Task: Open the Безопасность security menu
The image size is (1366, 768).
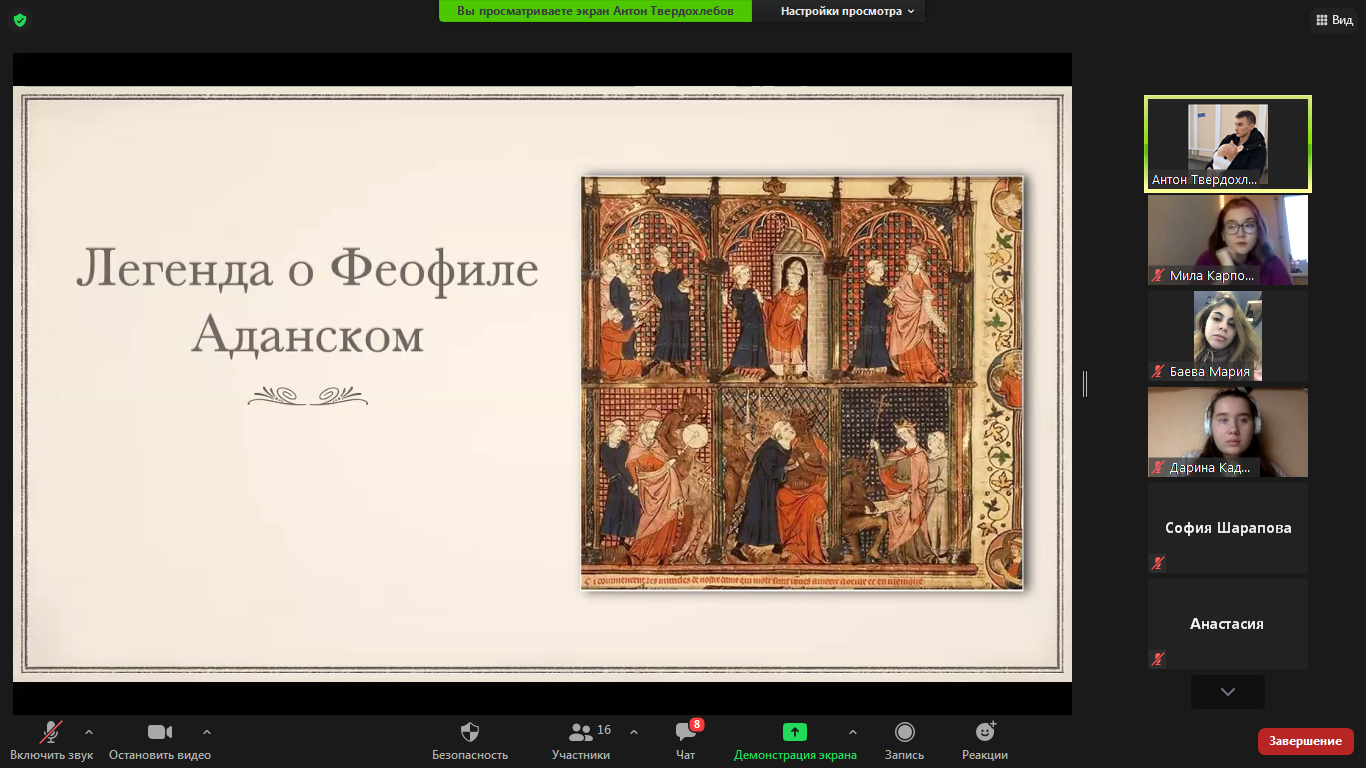Action: click(470, 742)
